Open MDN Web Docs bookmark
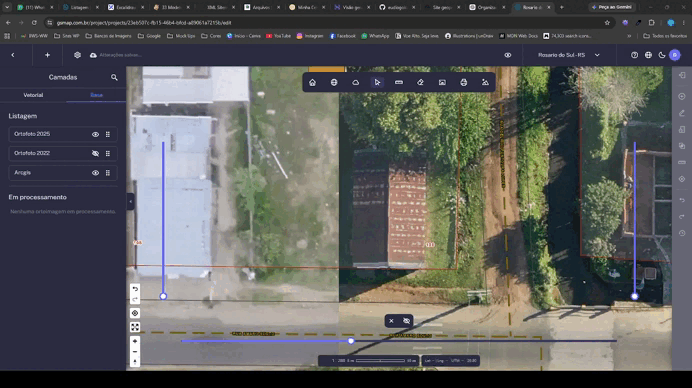This screenshot has height=388, width=692. tap(519, 36)
